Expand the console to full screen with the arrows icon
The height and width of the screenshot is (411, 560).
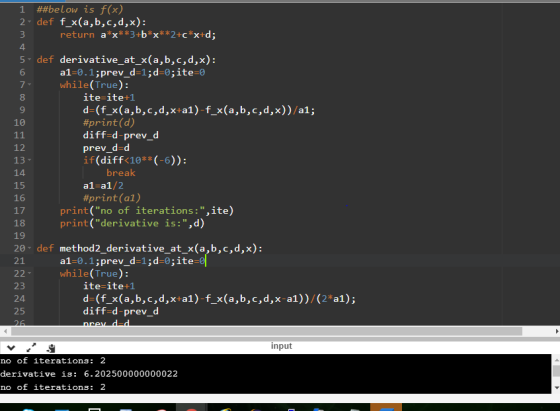tap(31, 347)
